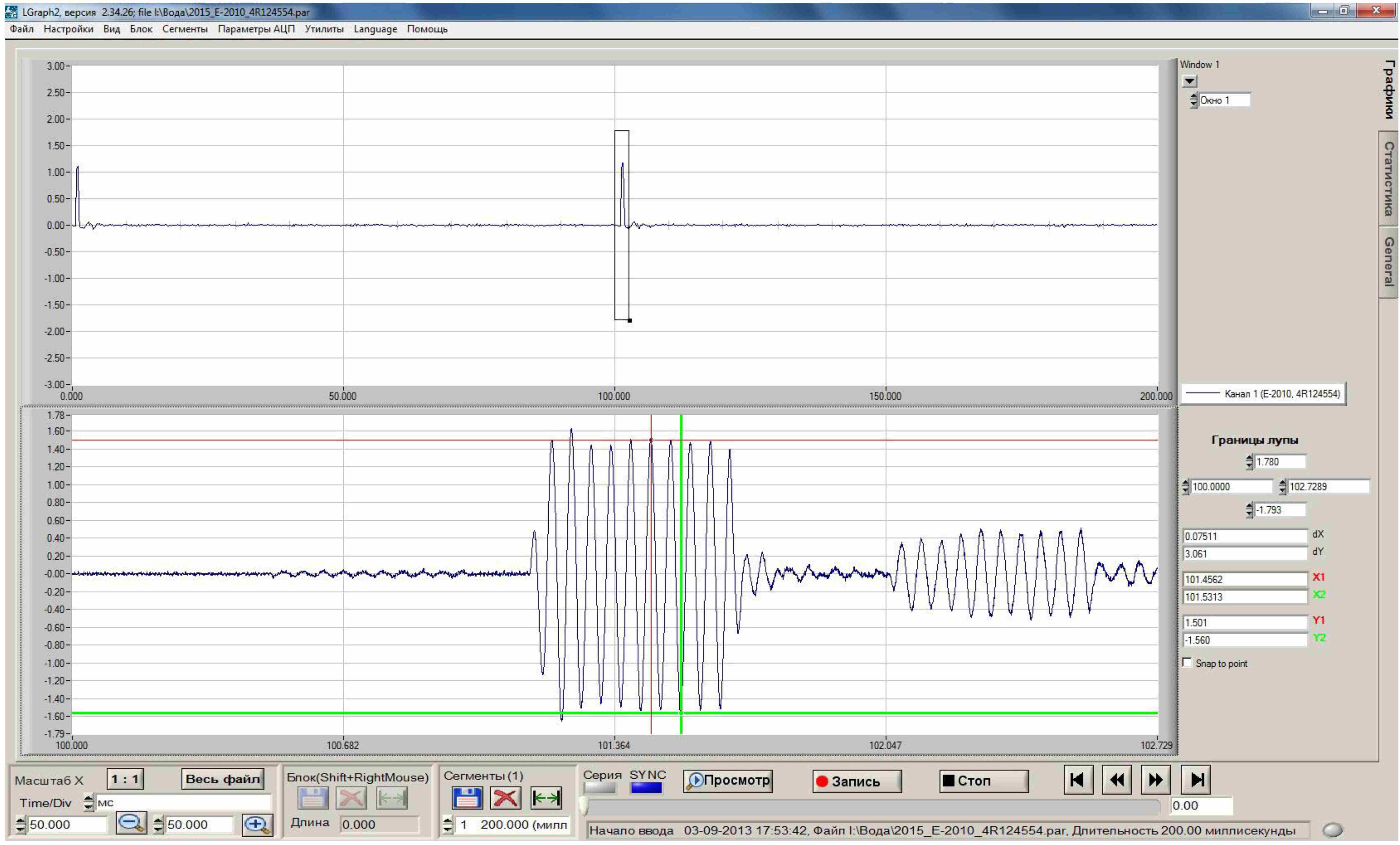Click the Длина field showing 0.000
Viewport: 1400px width, 845px height.
coord(379,824)
